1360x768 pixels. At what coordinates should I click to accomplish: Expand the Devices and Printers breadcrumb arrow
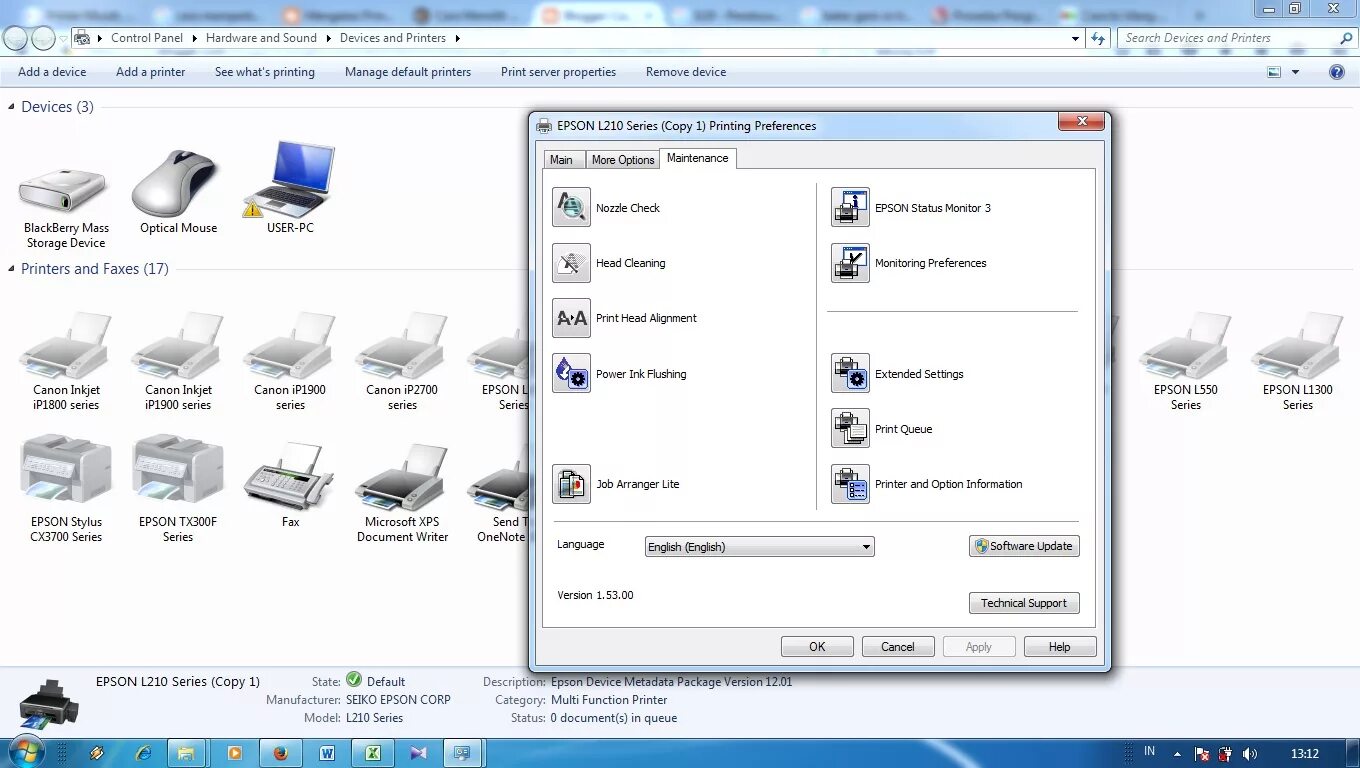[457, 38]
